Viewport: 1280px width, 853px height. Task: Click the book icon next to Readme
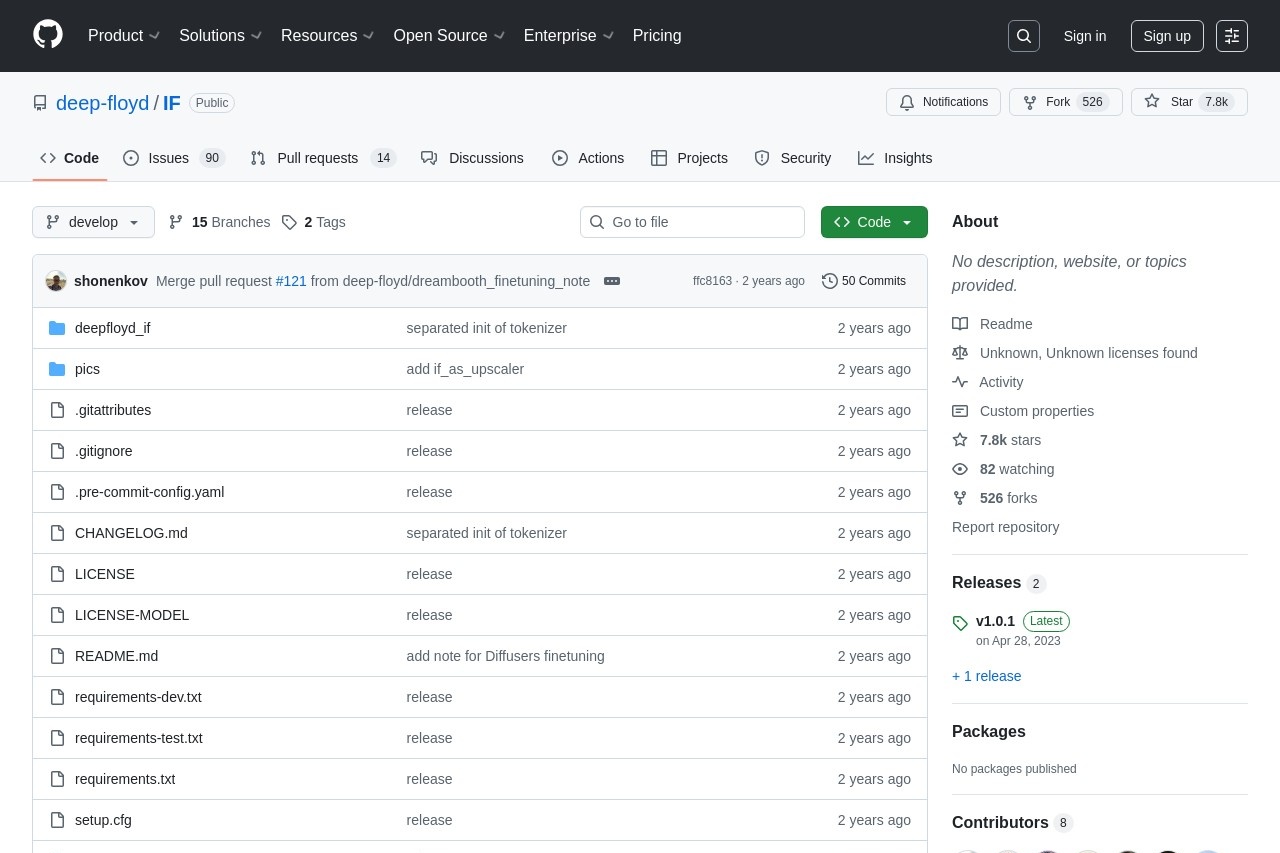(x=960, y=324)
